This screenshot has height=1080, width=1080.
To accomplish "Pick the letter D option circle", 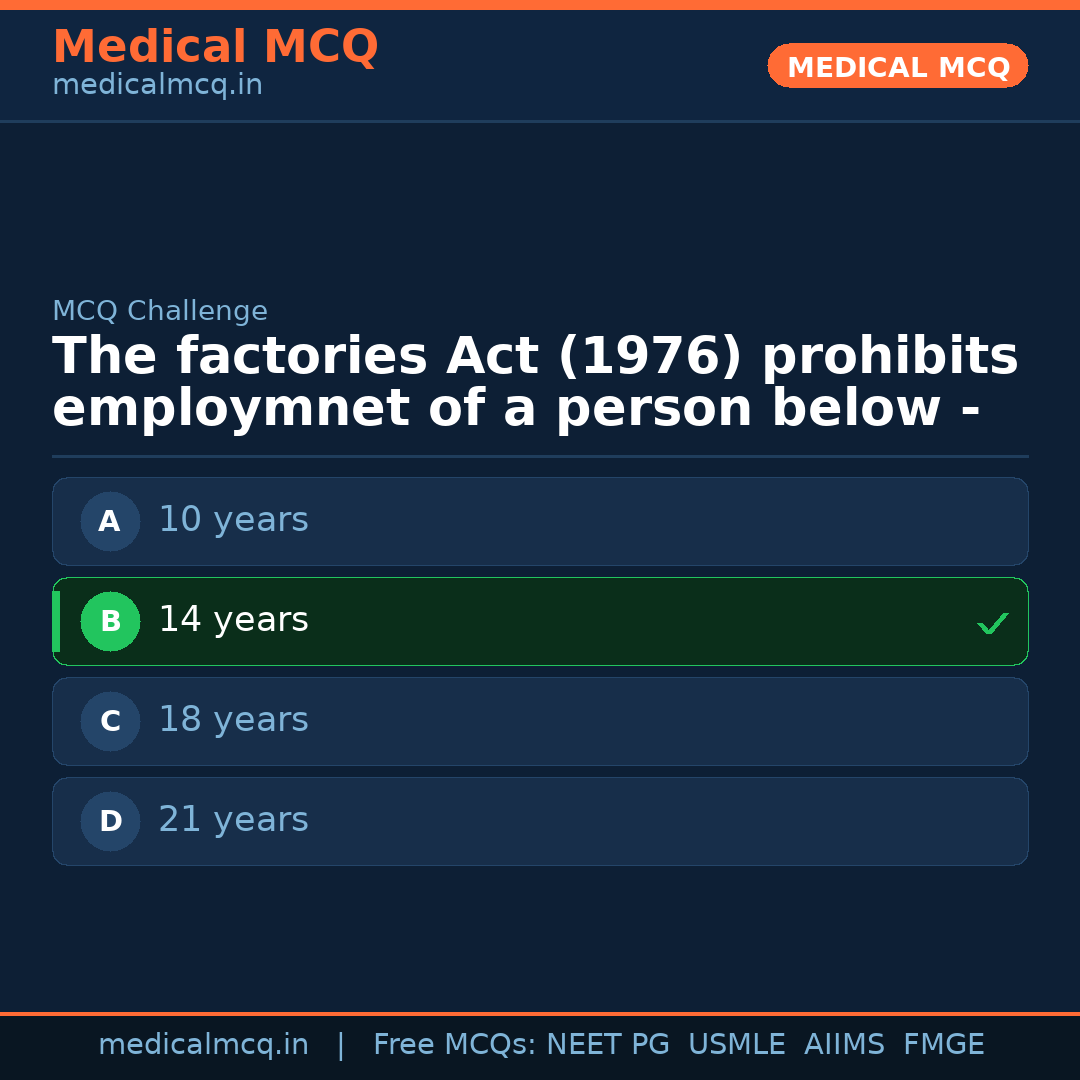I will point(110,821).
